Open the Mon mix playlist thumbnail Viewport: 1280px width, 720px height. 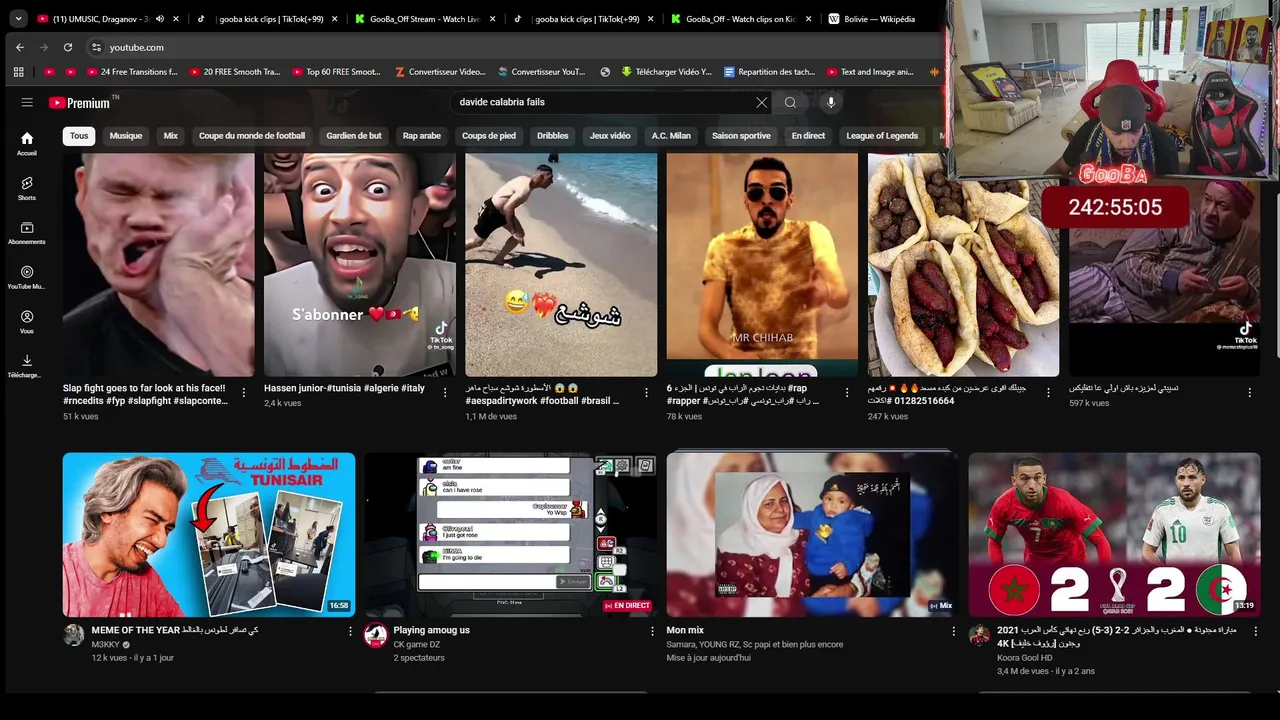pos(812,535)
